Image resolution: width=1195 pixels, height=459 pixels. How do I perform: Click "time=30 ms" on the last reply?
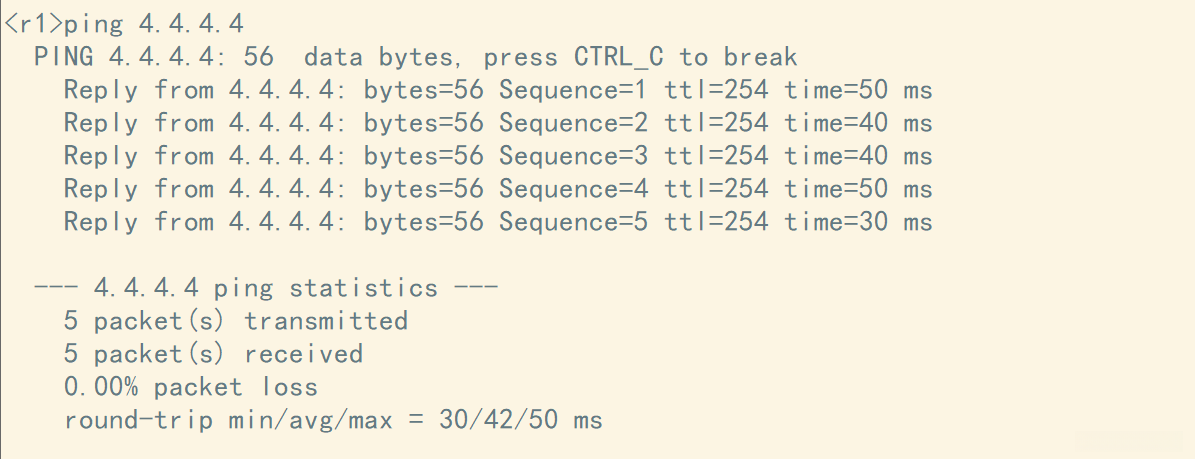[858, 222]
